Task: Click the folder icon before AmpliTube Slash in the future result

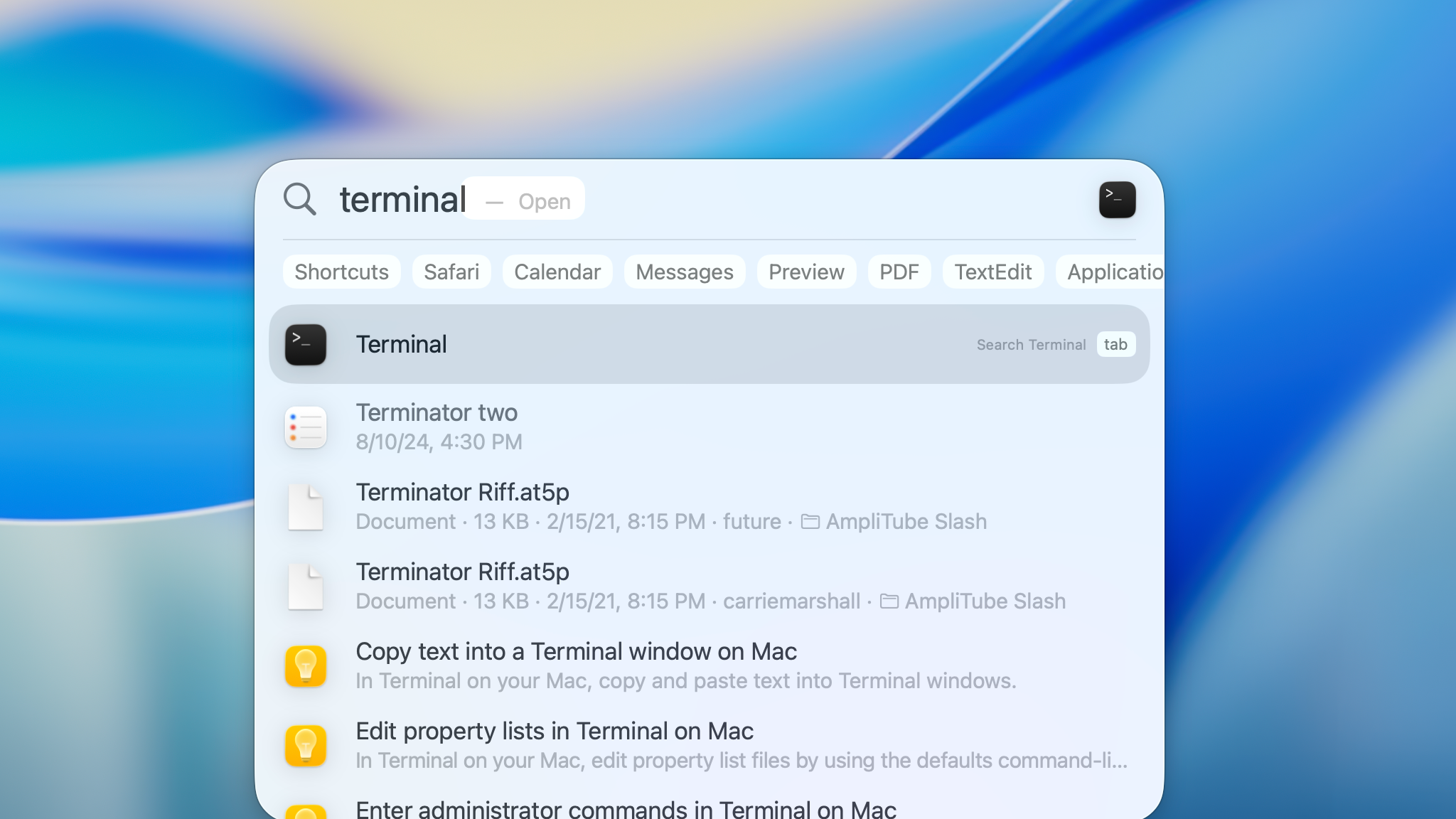Action: (809, 521)
